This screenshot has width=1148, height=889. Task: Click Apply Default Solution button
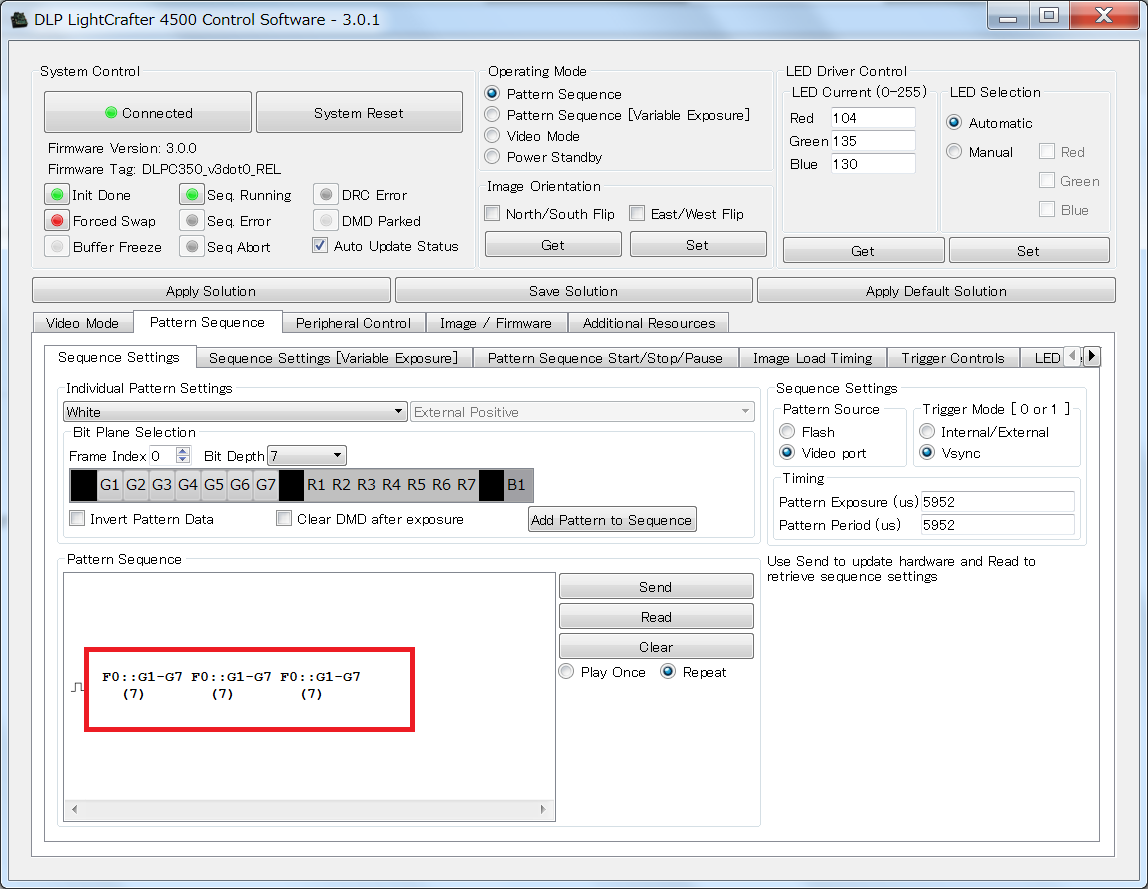tap(936, 291)
